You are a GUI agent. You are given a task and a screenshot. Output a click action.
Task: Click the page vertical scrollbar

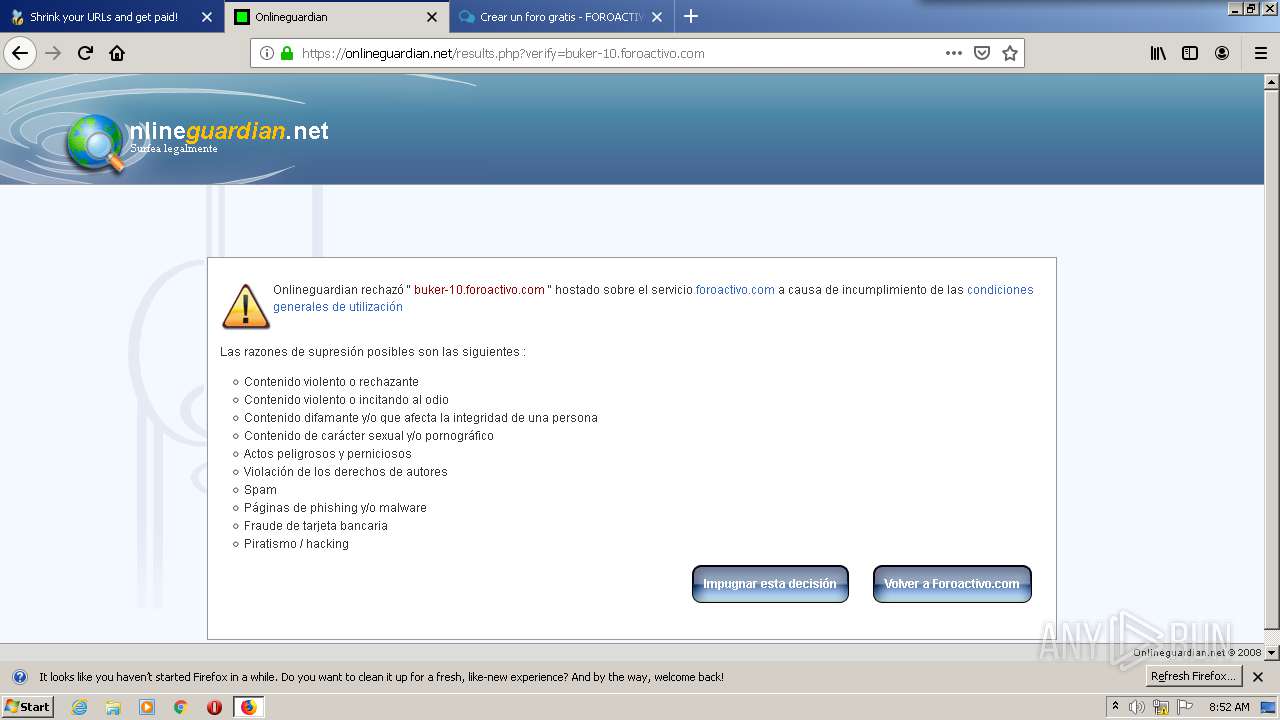point(1271,360)
